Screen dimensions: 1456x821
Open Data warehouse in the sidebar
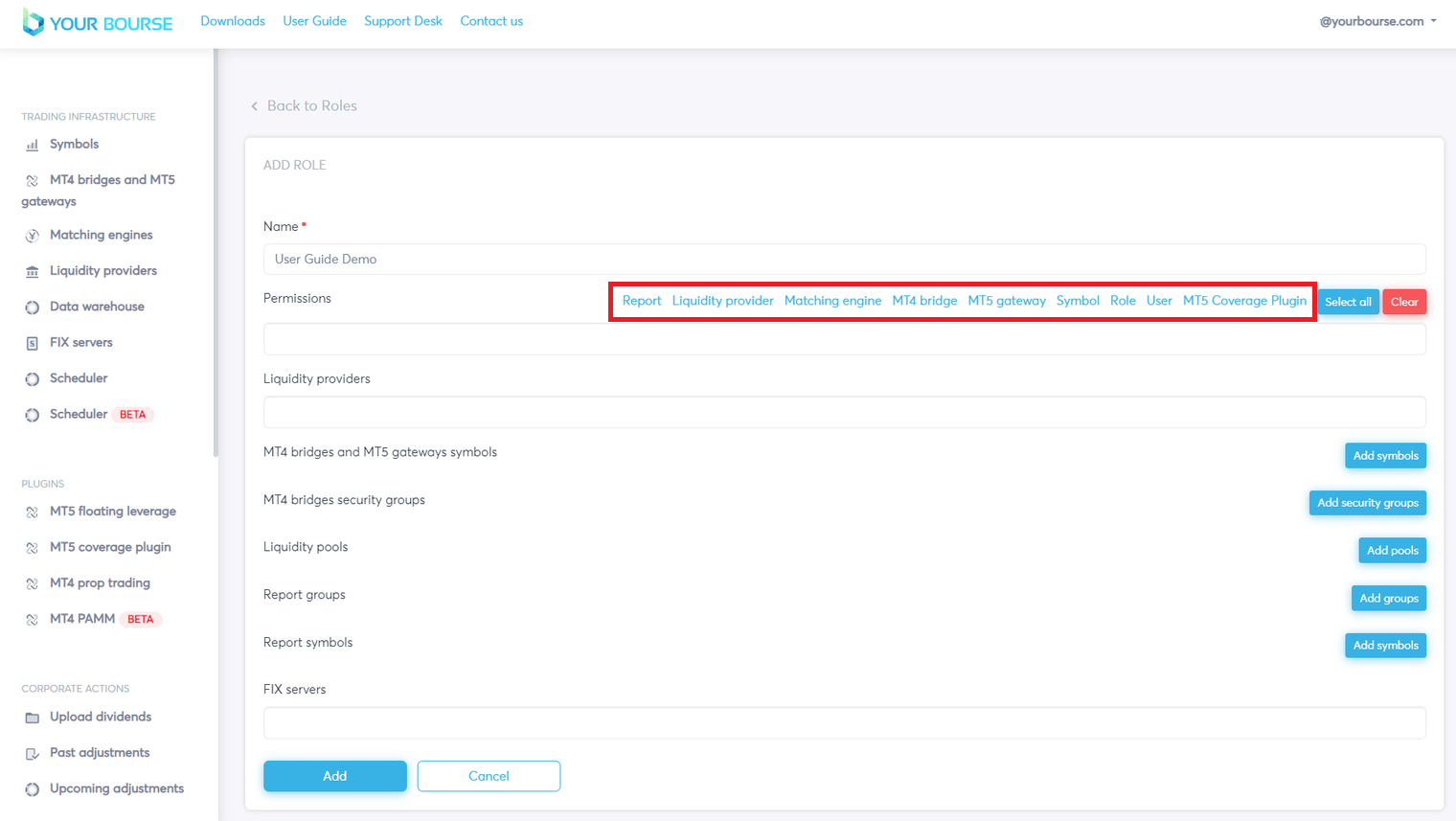[97, 307]
